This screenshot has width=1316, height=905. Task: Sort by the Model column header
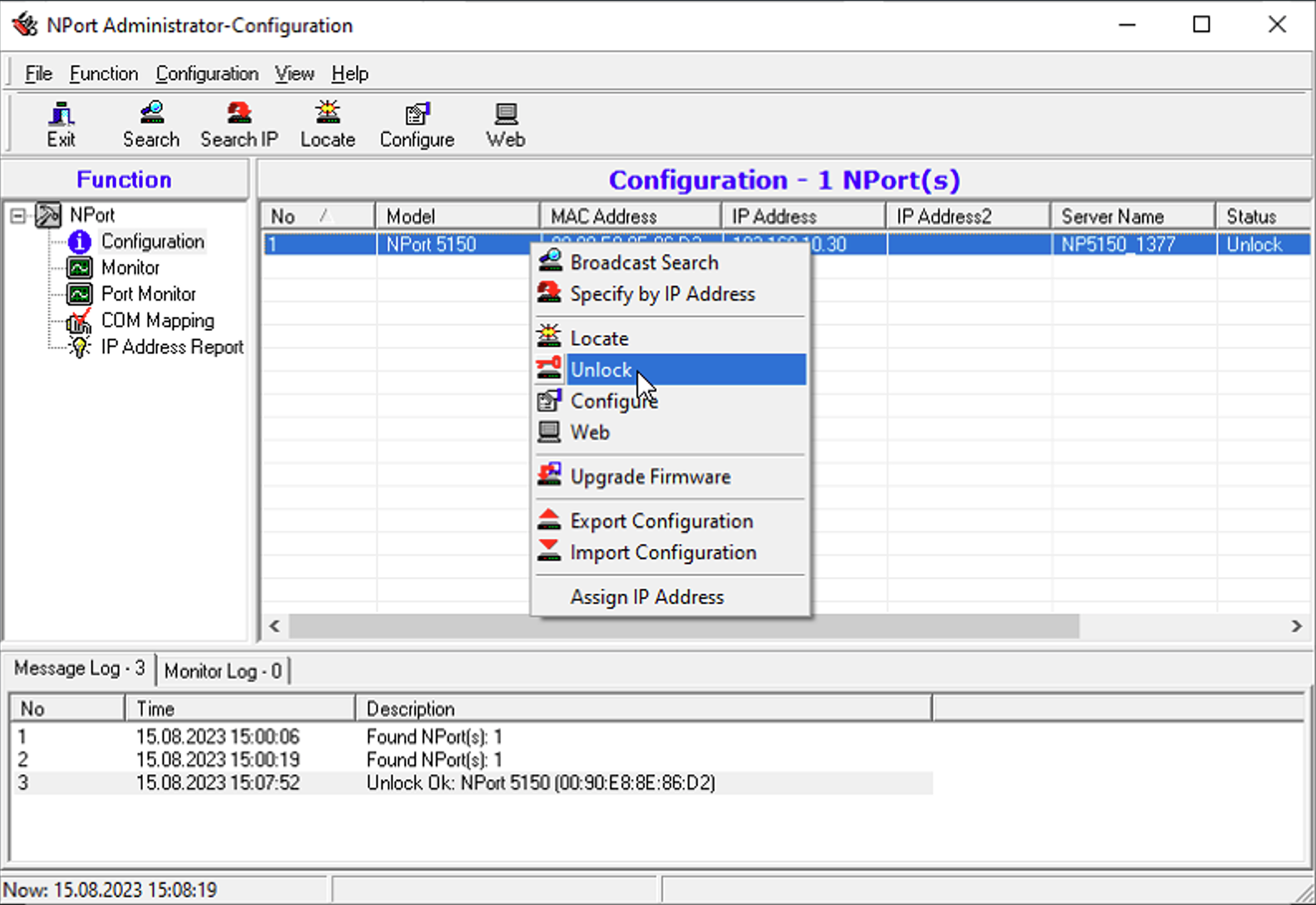(x=457, y=217)
